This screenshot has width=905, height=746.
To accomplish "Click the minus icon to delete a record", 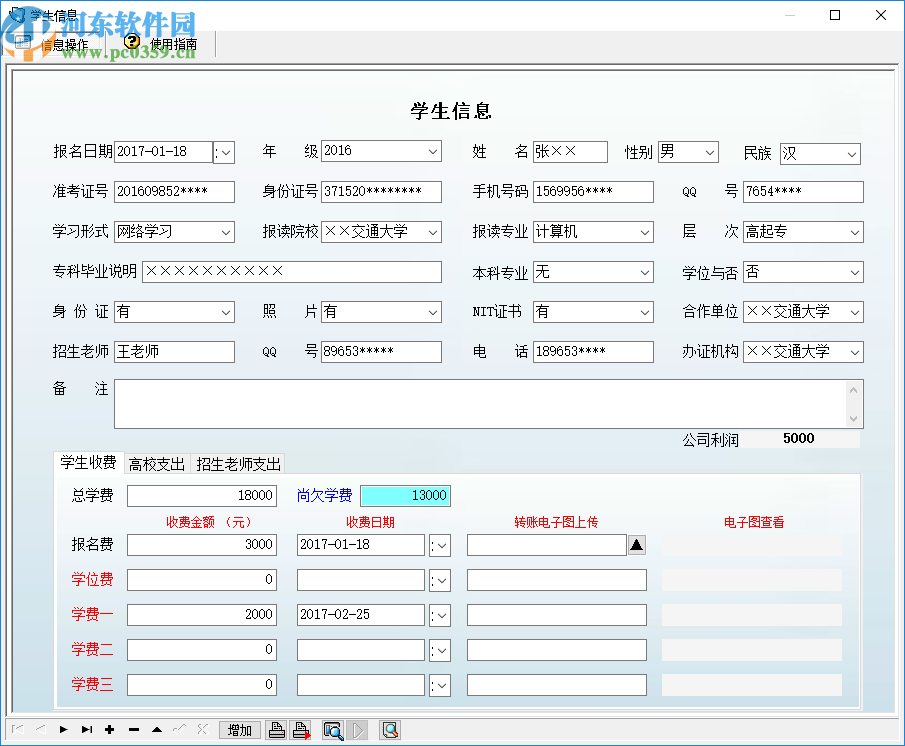I will click(133, 730).
